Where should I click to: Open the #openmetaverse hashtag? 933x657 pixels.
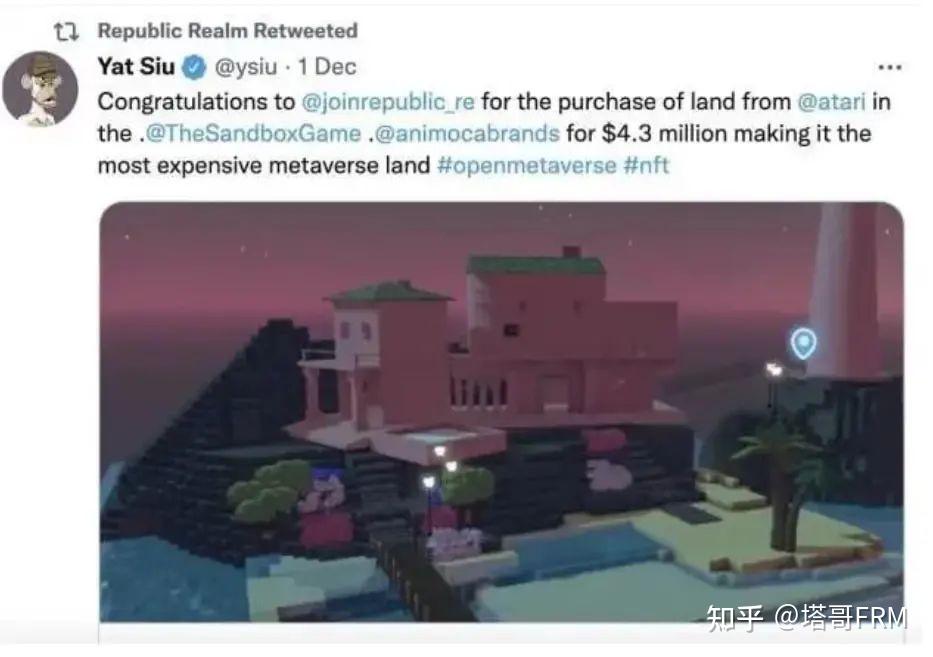pos(527,165)
